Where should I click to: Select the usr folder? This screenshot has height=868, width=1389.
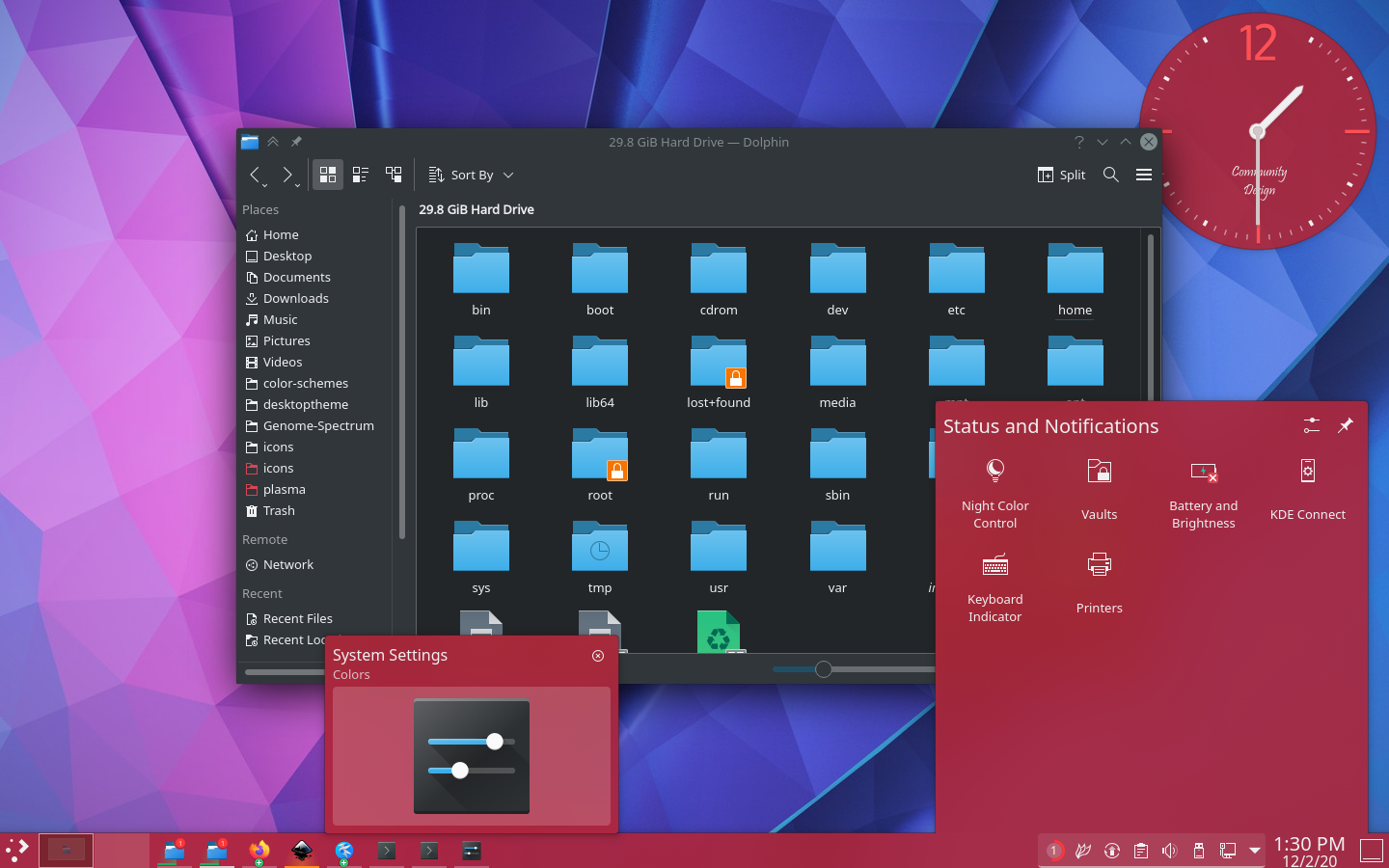tap(719, 556)
